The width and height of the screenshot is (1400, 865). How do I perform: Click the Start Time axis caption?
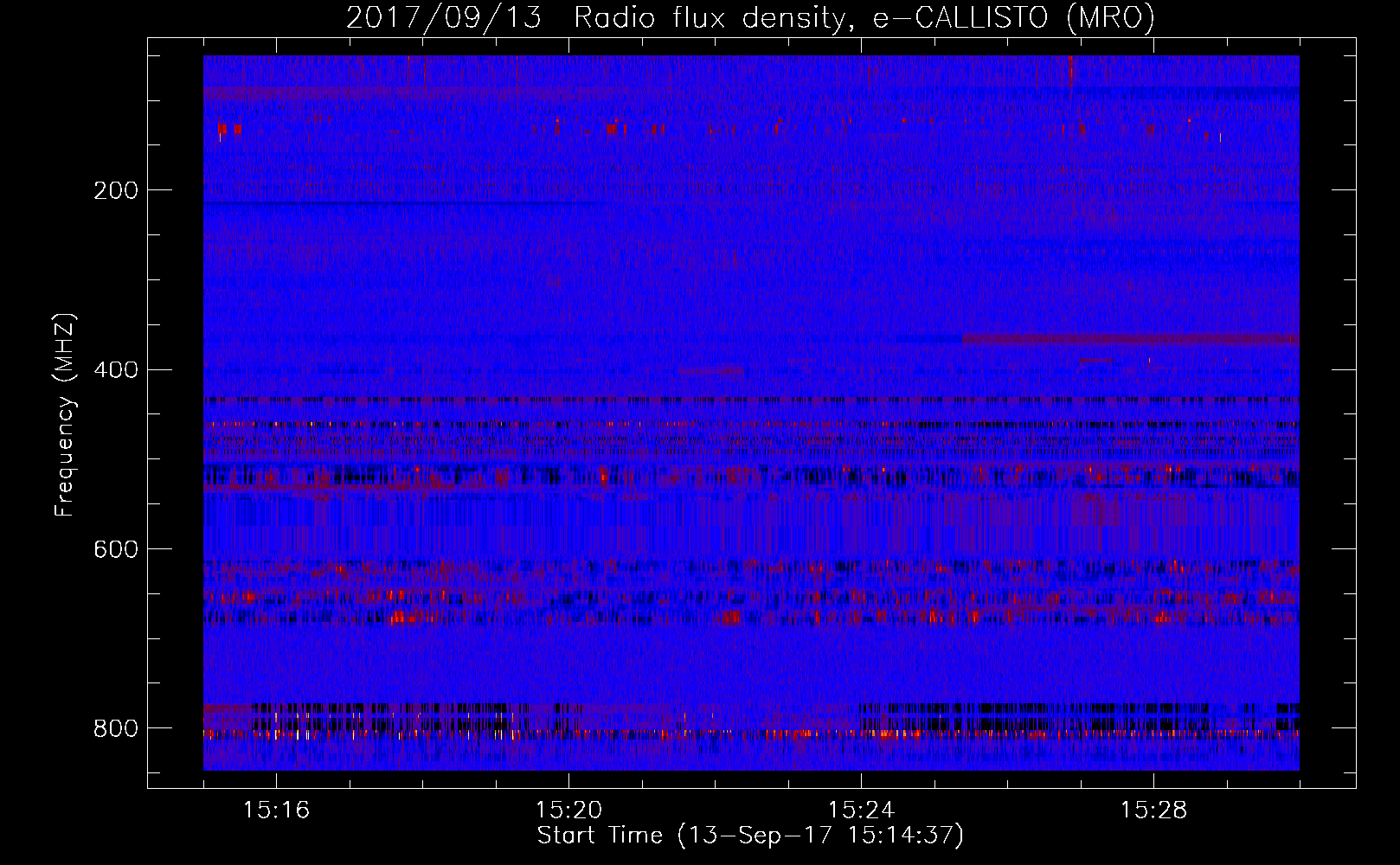pyautogui.click(x=750, y=836)
